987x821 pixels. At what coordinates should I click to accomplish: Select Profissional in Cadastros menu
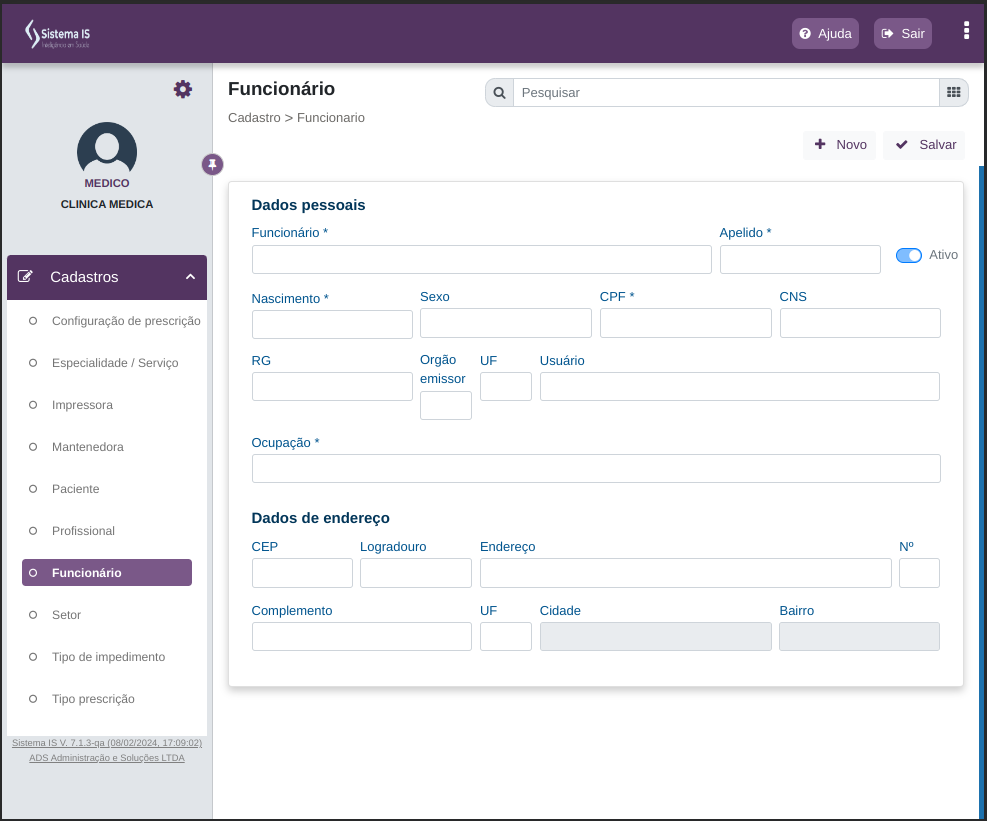(83, 531)
